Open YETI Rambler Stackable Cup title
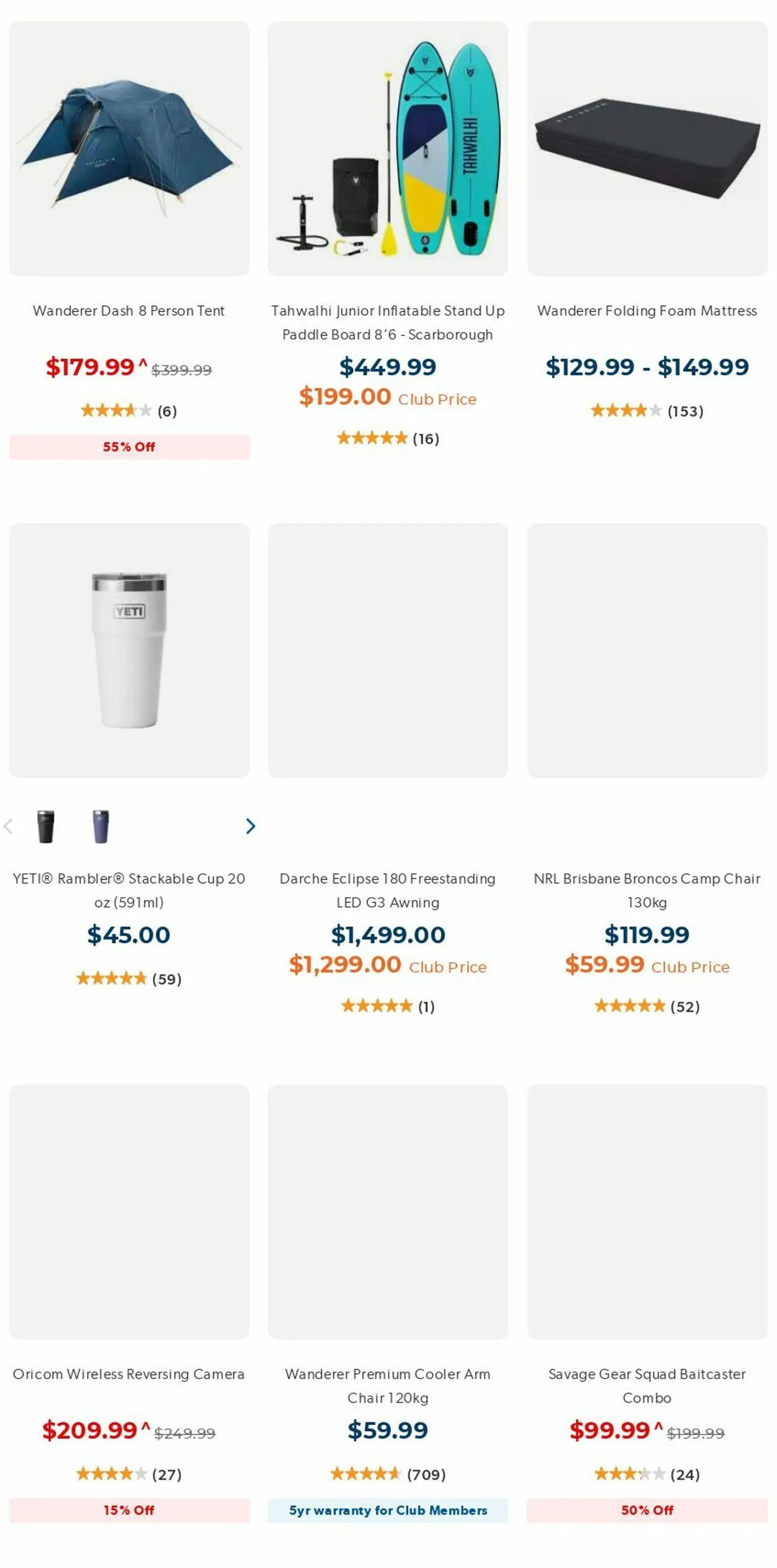Viewport: 777px width, 1568px height. [x=129, y=890]
